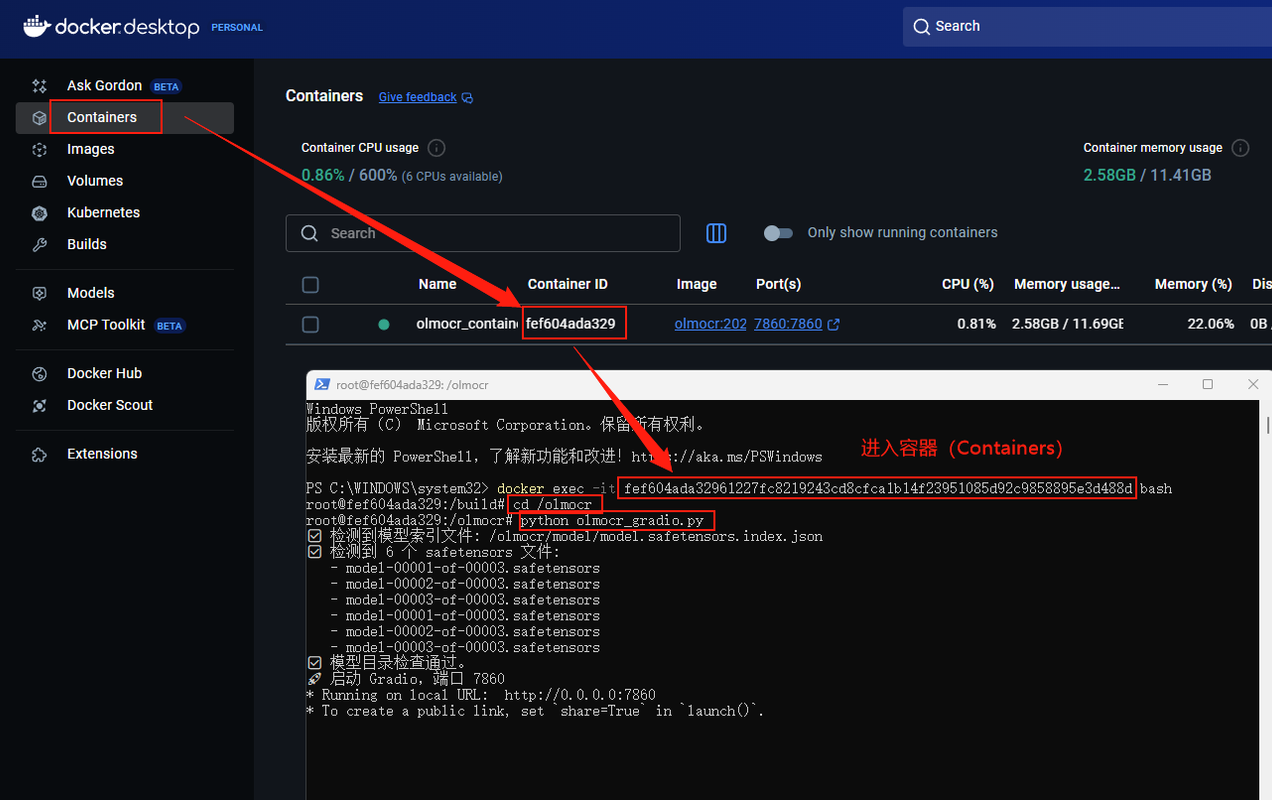Screen dimensions: 1272x800
Task: Click the PowerShell icon in the terminal title bar
Action: (x=322, y=384)
